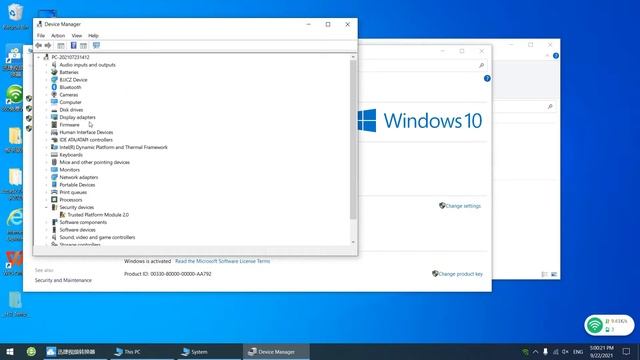Expand the Computer category arrow
This screenshot has height=360, width=640.
46,102
